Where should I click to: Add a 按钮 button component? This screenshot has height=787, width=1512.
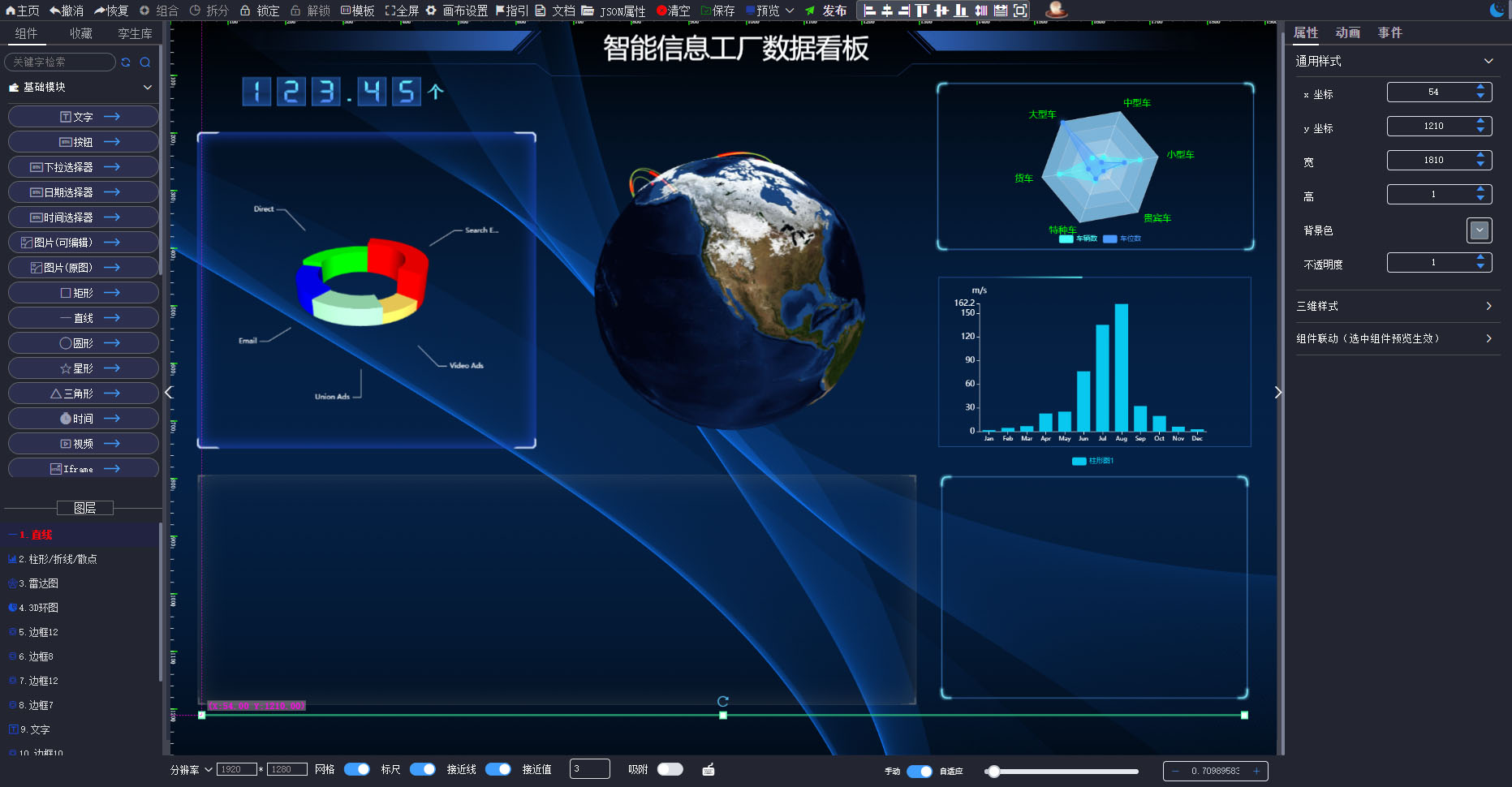click(x=83, y=142)
